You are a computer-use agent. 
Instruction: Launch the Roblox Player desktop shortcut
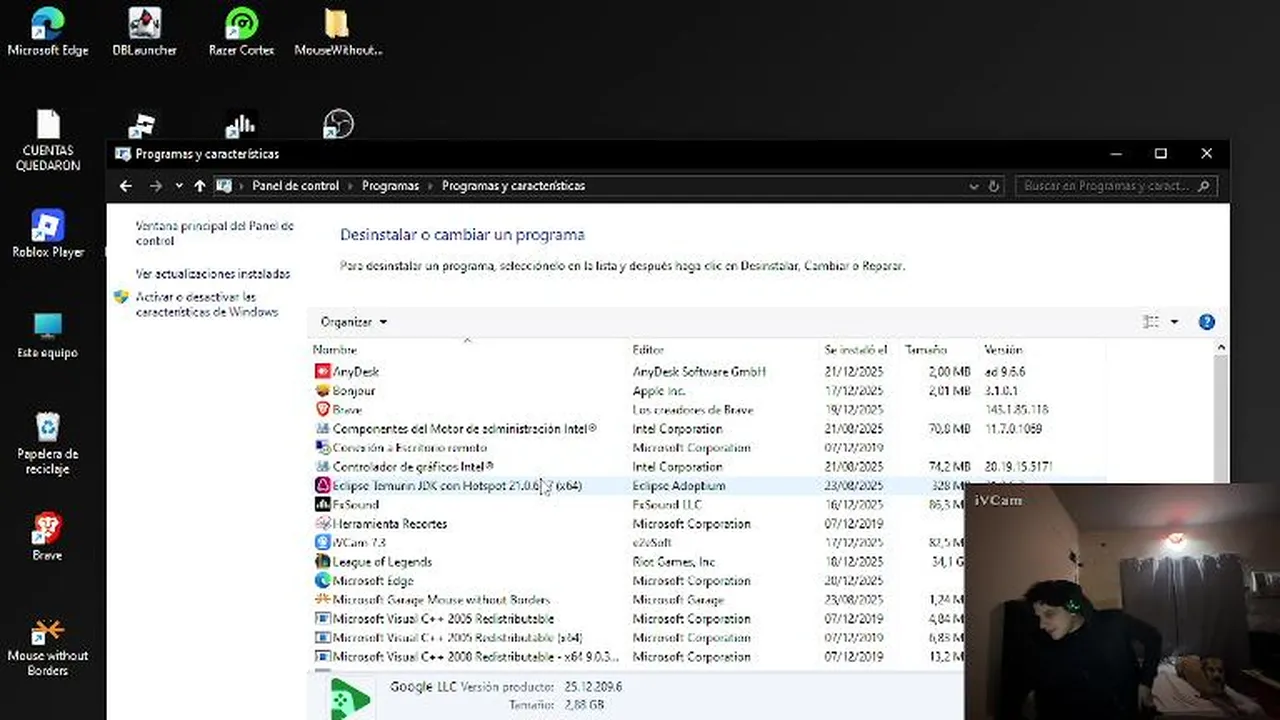pyautogui.click(x=48, y=234)
